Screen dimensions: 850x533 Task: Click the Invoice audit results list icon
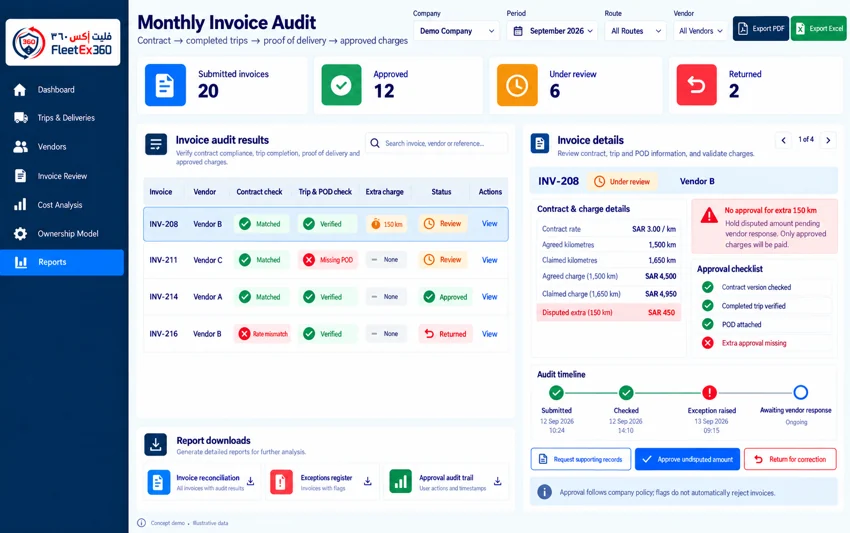[156, 144]
